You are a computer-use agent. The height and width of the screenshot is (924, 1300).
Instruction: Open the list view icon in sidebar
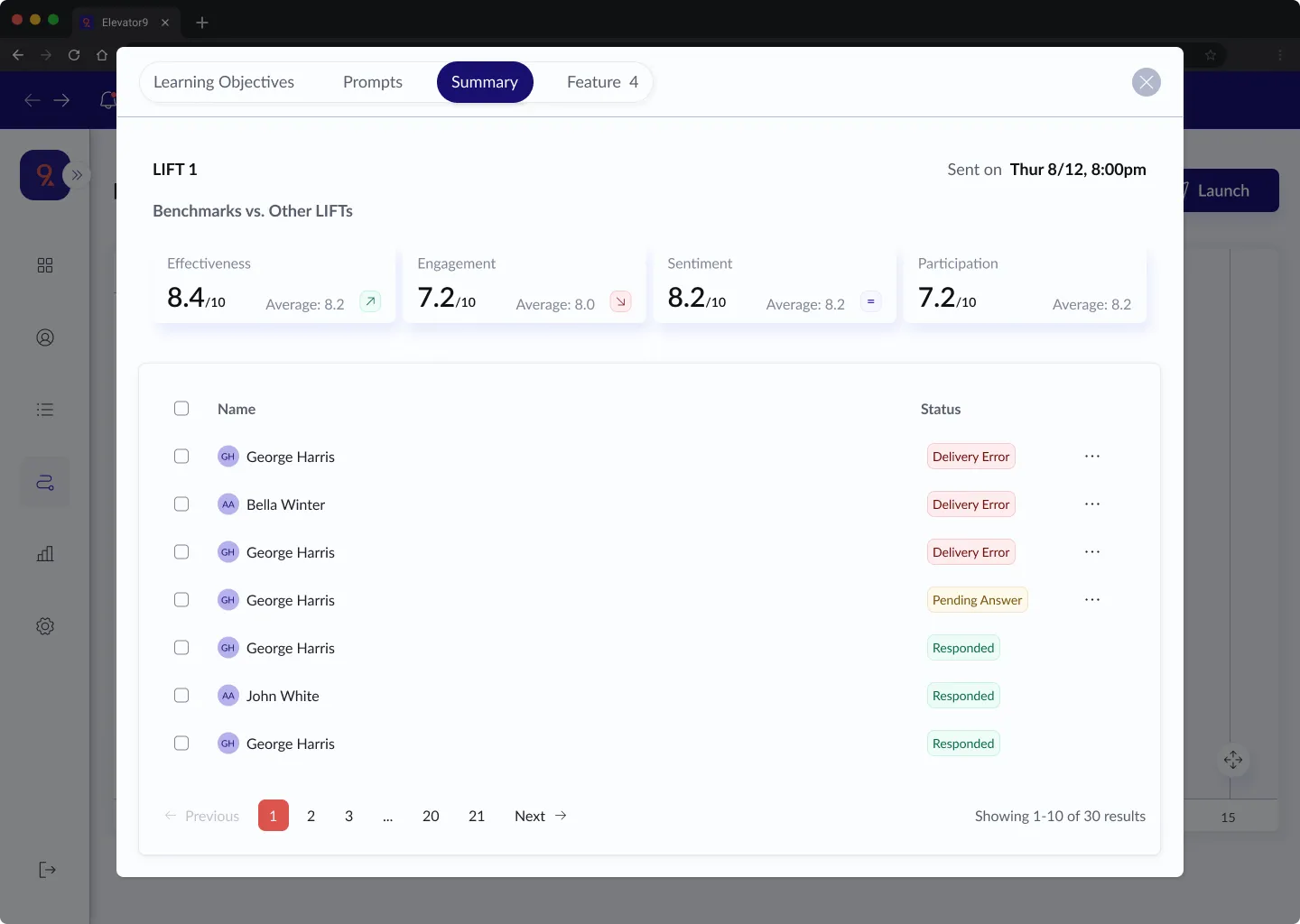(x=45, y=410)
